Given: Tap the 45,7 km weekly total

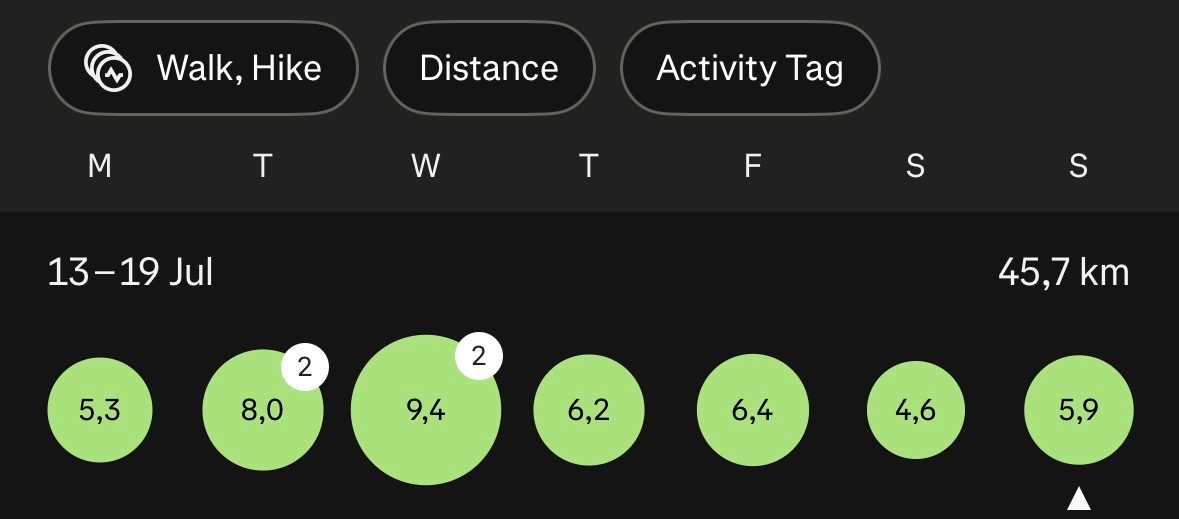Looking at the screenshot, I should (x=1063, y=272).
